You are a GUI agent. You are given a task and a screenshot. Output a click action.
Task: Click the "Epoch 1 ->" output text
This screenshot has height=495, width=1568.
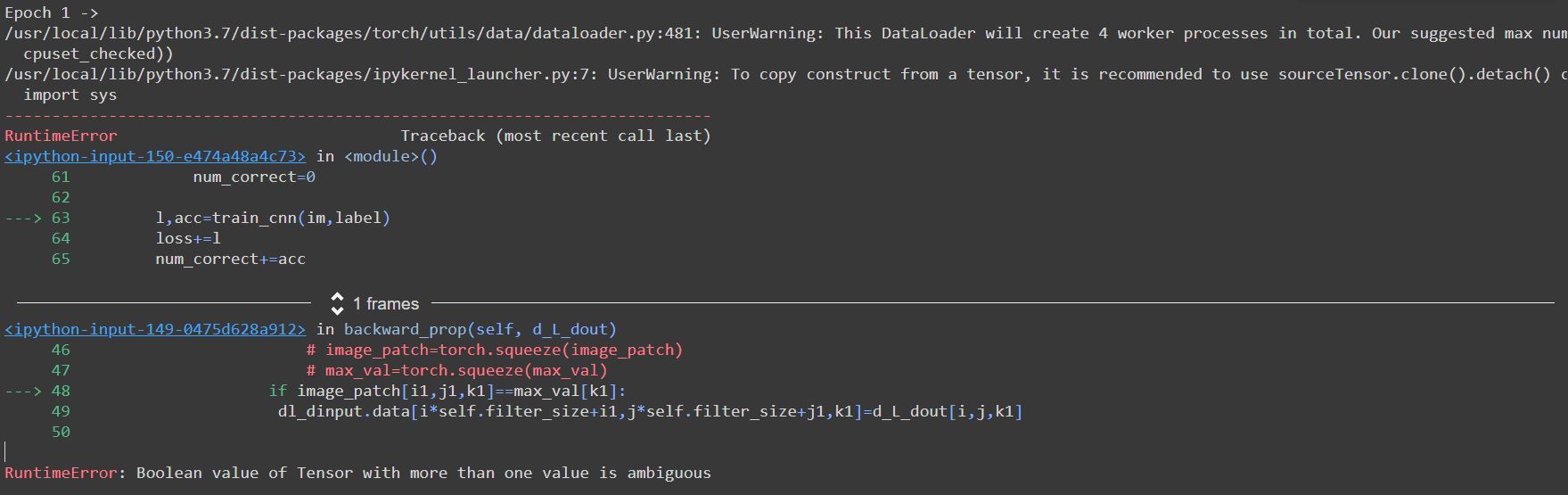coord(51,12)
